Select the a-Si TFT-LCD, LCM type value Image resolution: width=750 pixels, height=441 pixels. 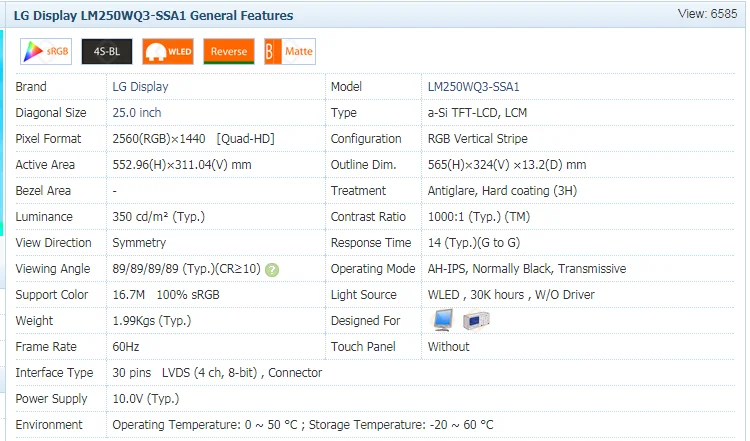477,112
